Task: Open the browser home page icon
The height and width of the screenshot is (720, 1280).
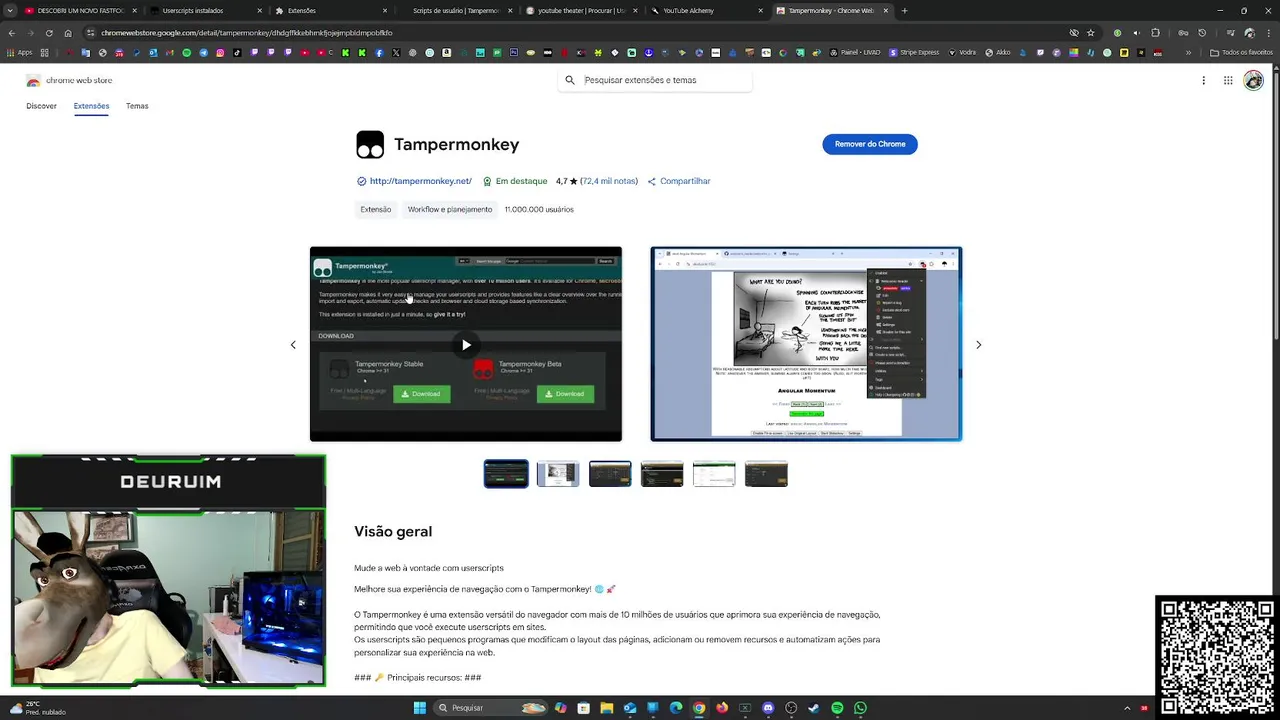Action: coord(68,33)
